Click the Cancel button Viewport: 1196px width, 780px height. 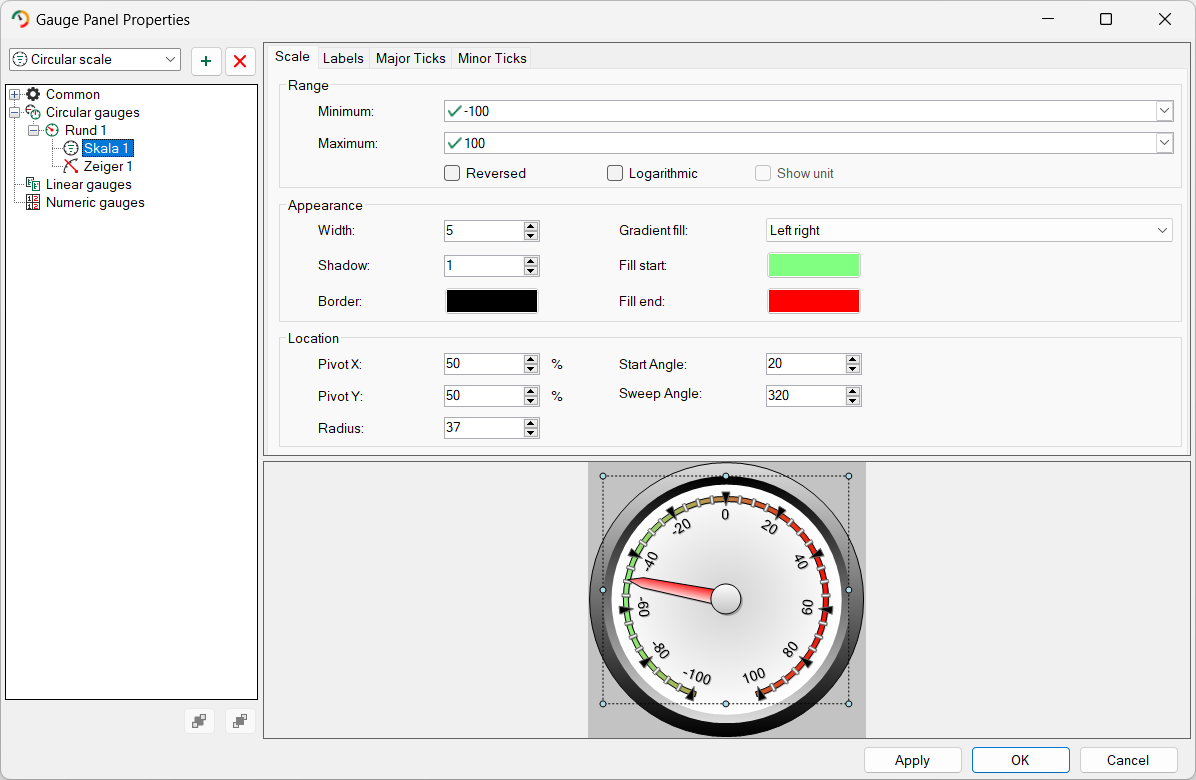click(1127, 760)
